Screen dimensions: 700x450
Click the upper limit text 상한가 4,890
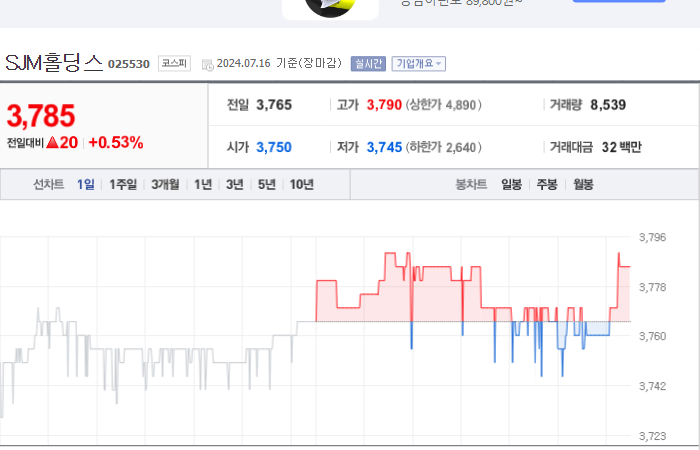[444, 105]
